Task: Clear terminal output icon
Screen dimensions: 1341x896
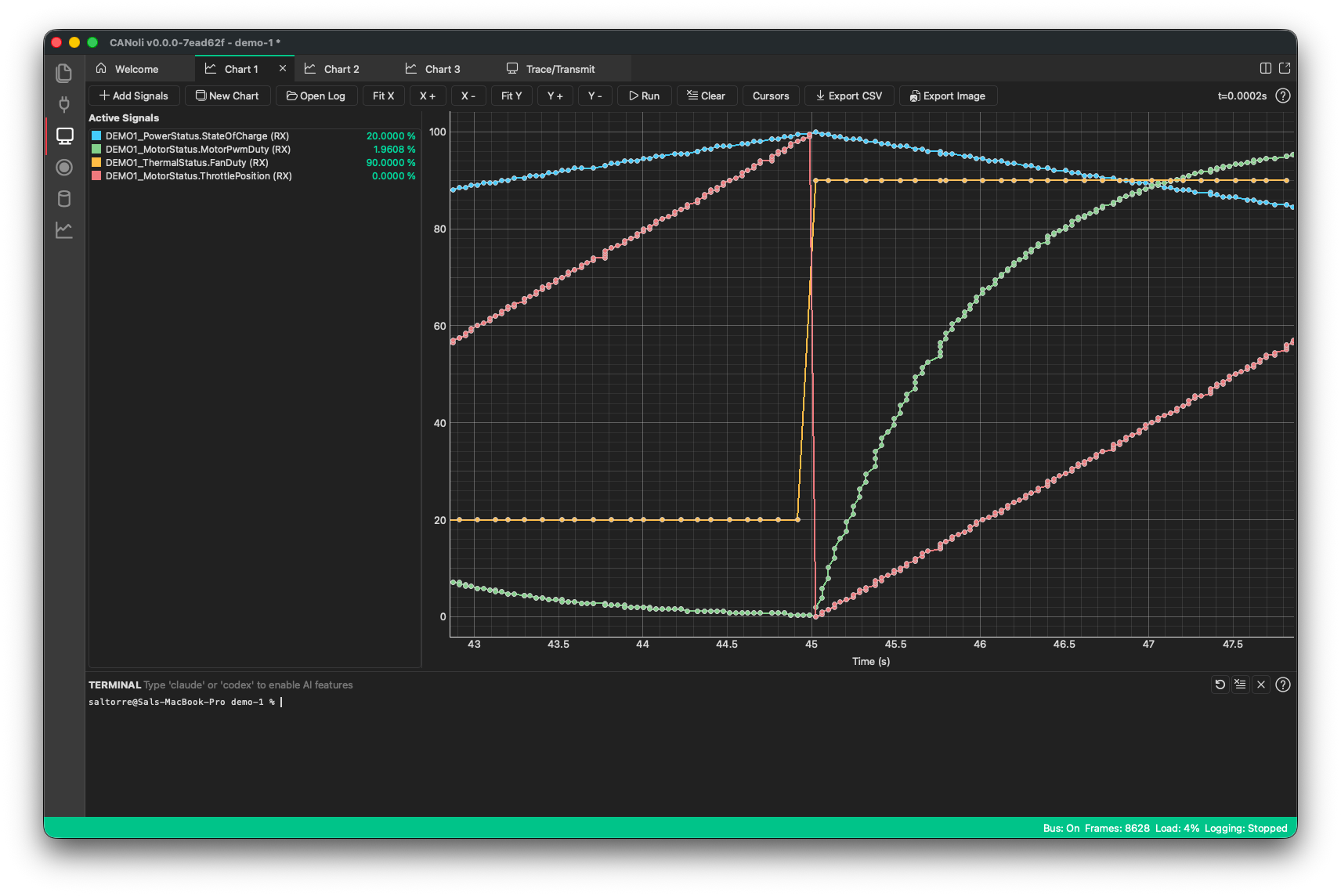Action: coord(1240,685)
